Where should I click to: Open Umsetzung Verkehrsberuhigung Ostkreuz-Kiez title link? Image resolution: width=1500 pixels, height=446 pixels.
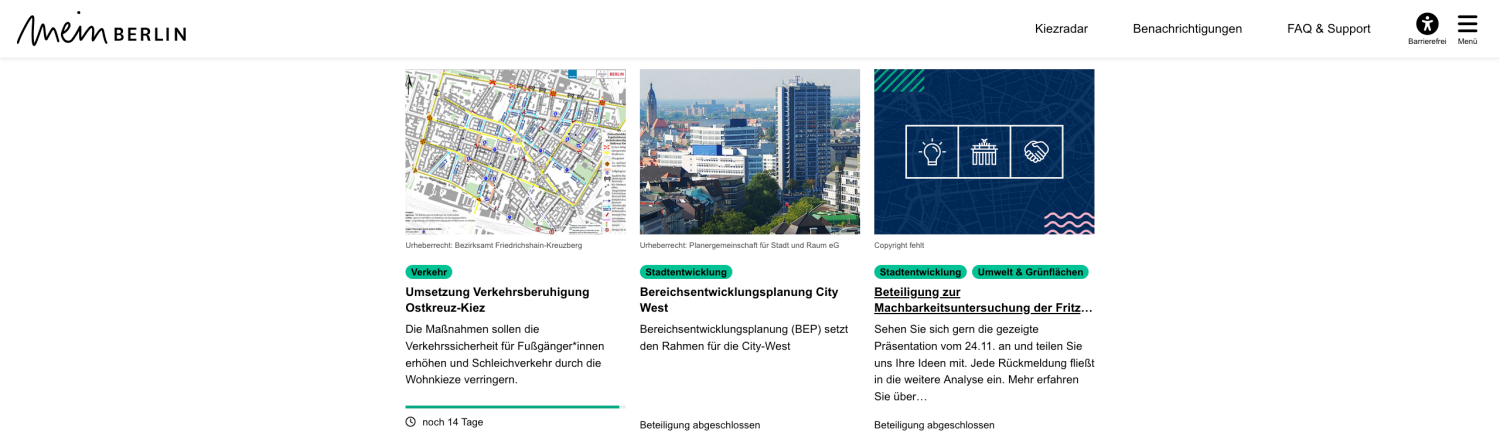[x=497, y=300]
